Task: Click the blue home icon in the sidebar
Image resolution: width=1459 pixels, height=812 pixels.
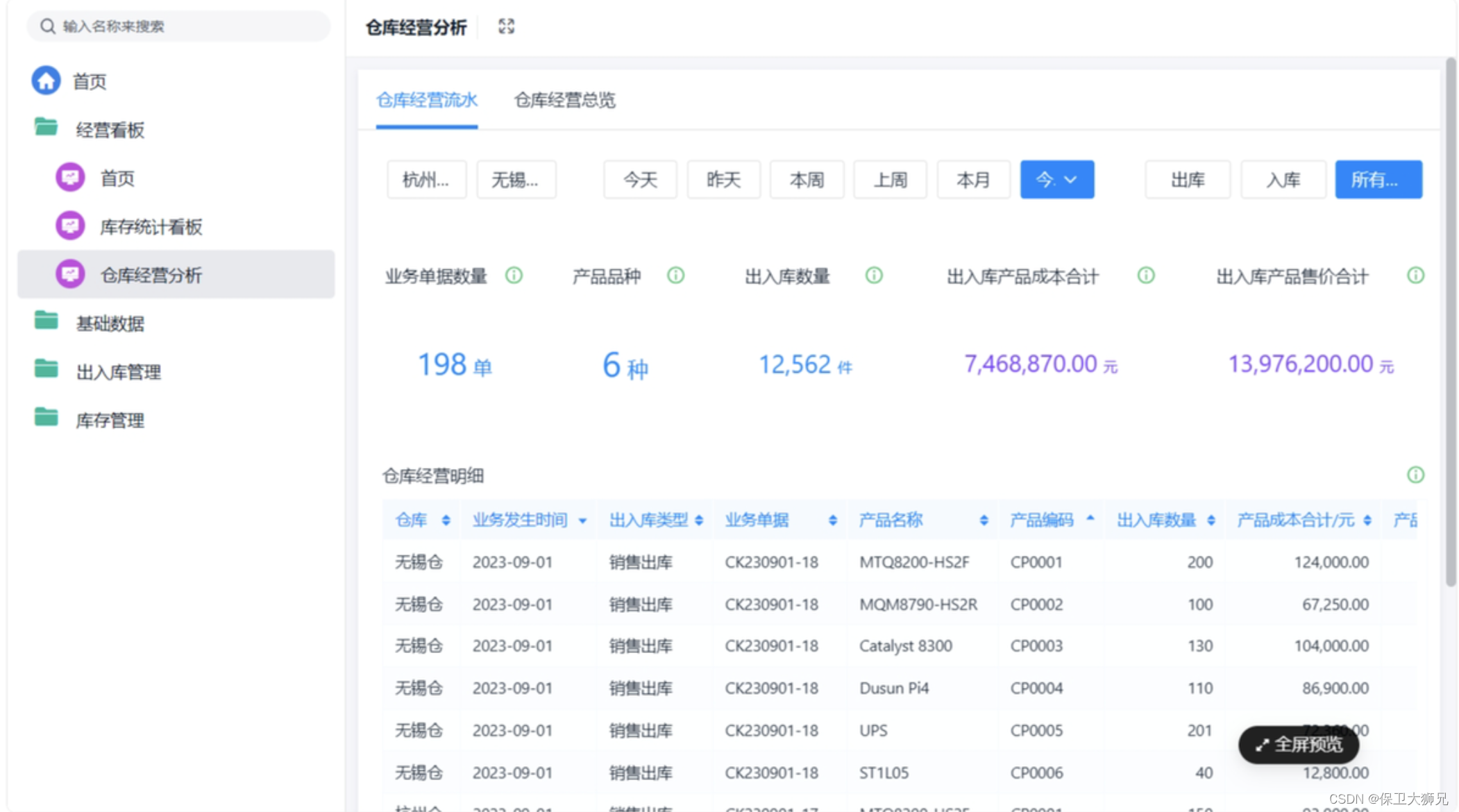Action: point(46,81)
